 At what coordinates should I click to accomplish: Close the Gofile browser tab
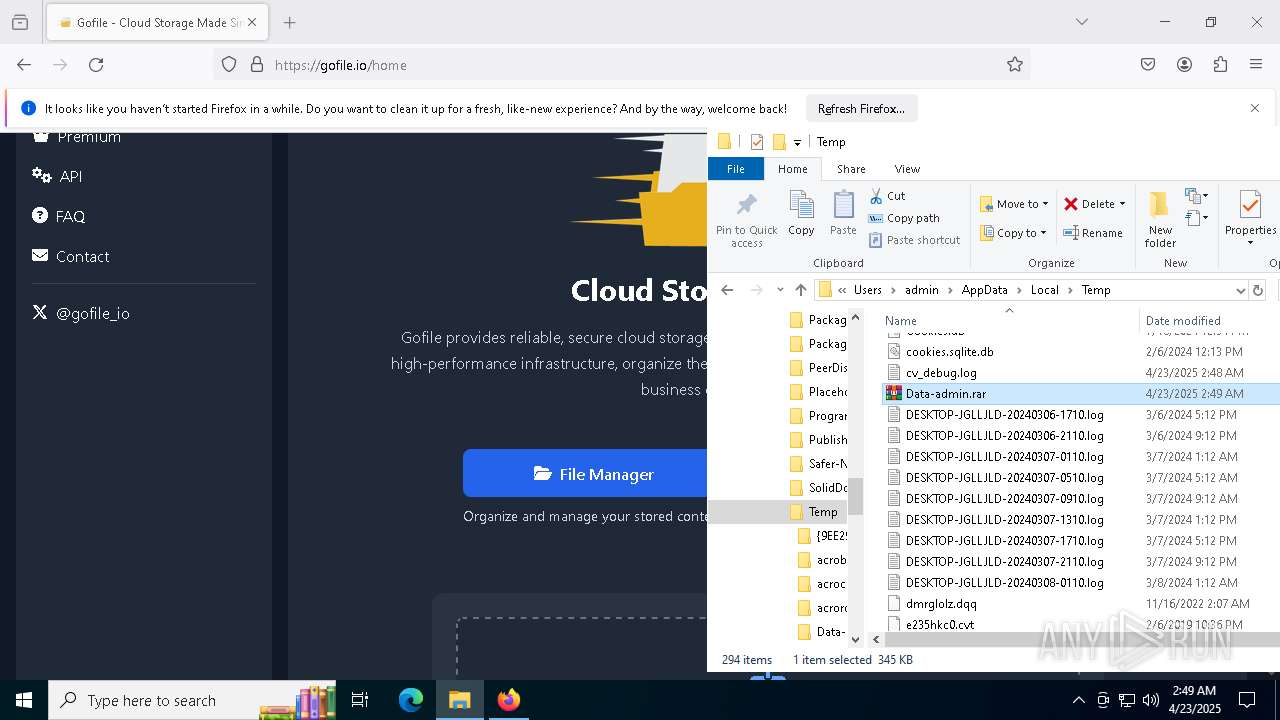click(x=252, y=22)
